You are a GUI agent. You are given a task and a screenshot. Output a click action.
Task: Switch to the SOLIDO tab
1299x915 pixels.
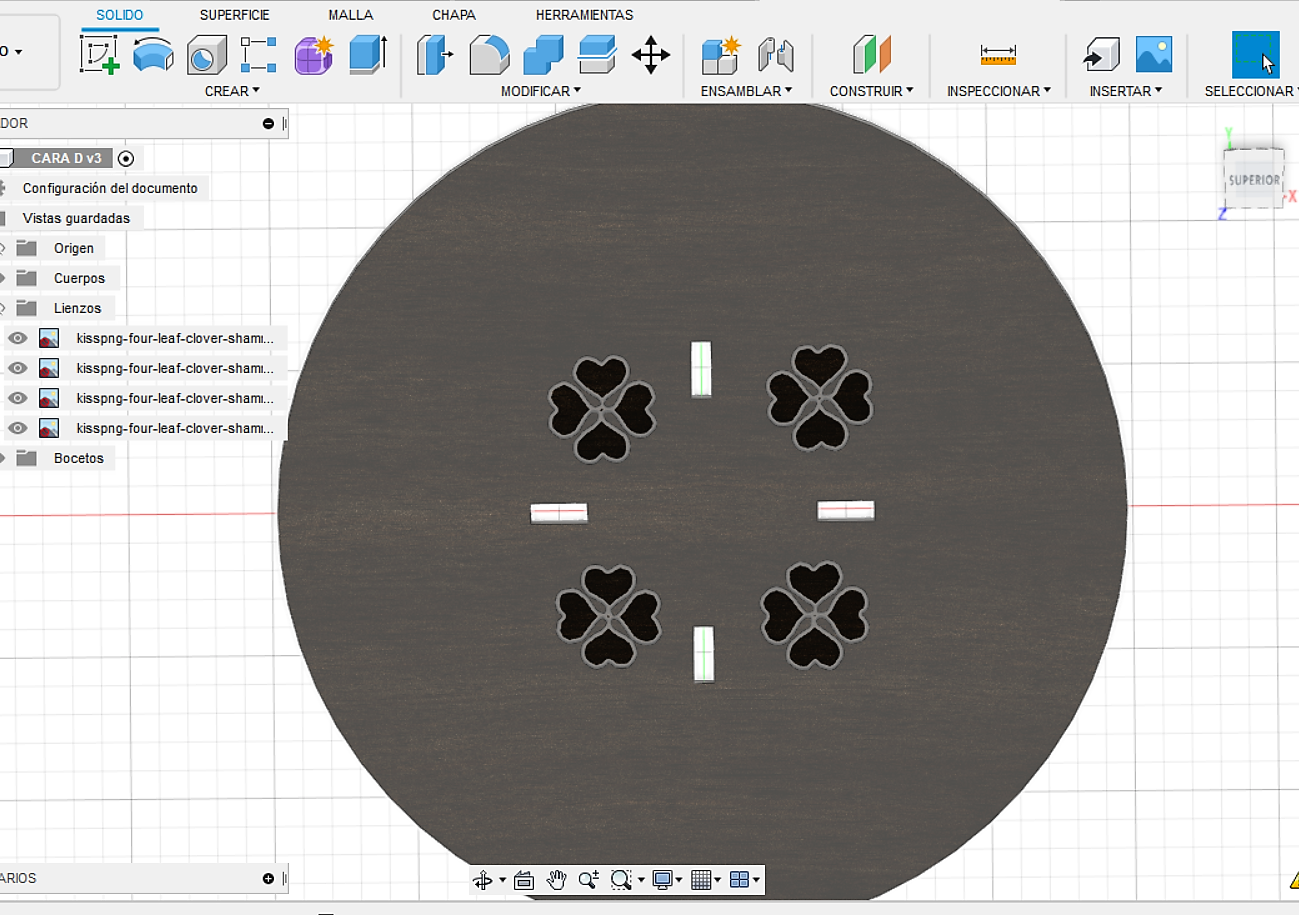click(x=120, y=15)
